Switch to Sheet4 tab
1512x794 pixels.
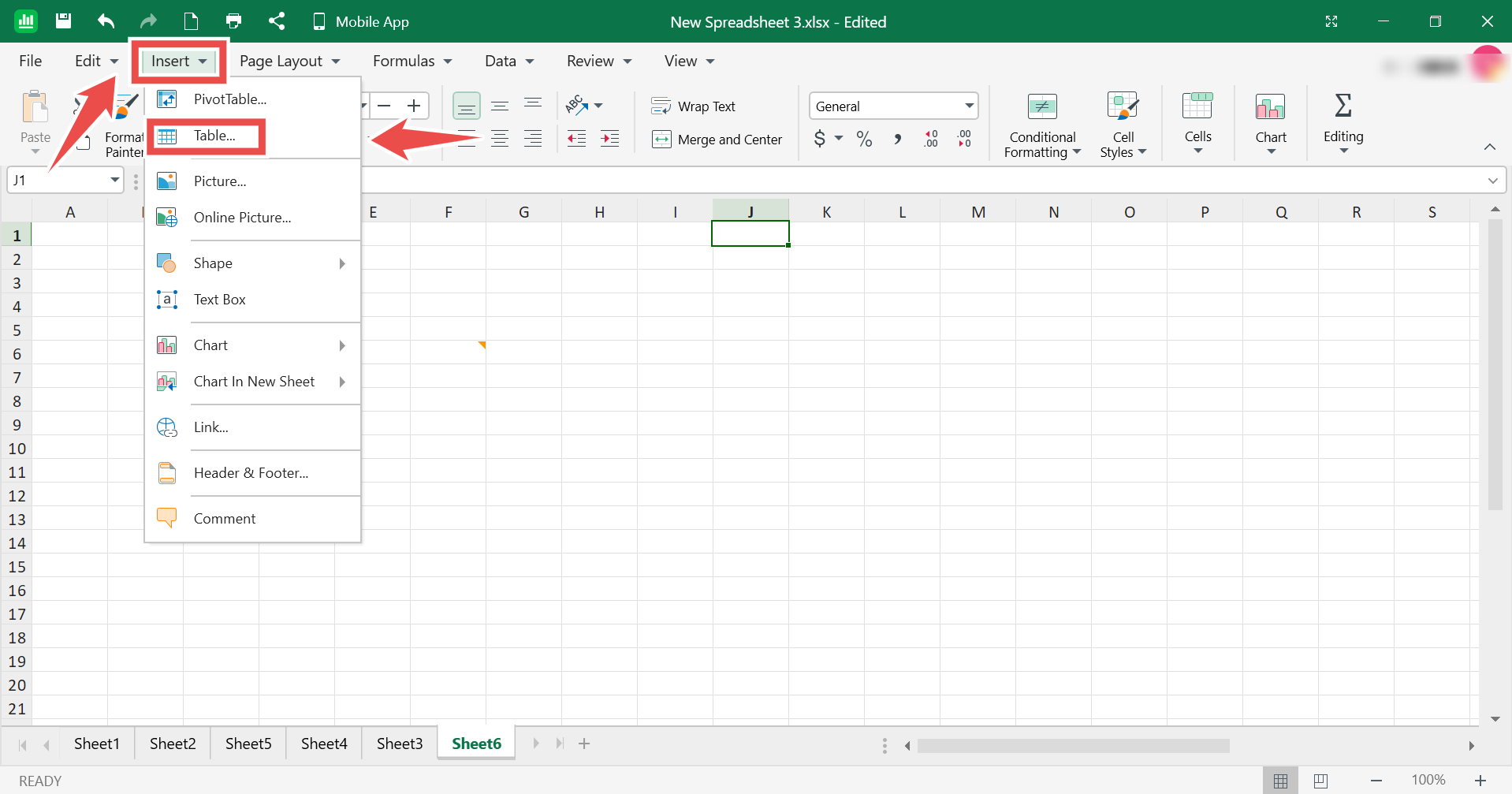(x=324, y=744)
